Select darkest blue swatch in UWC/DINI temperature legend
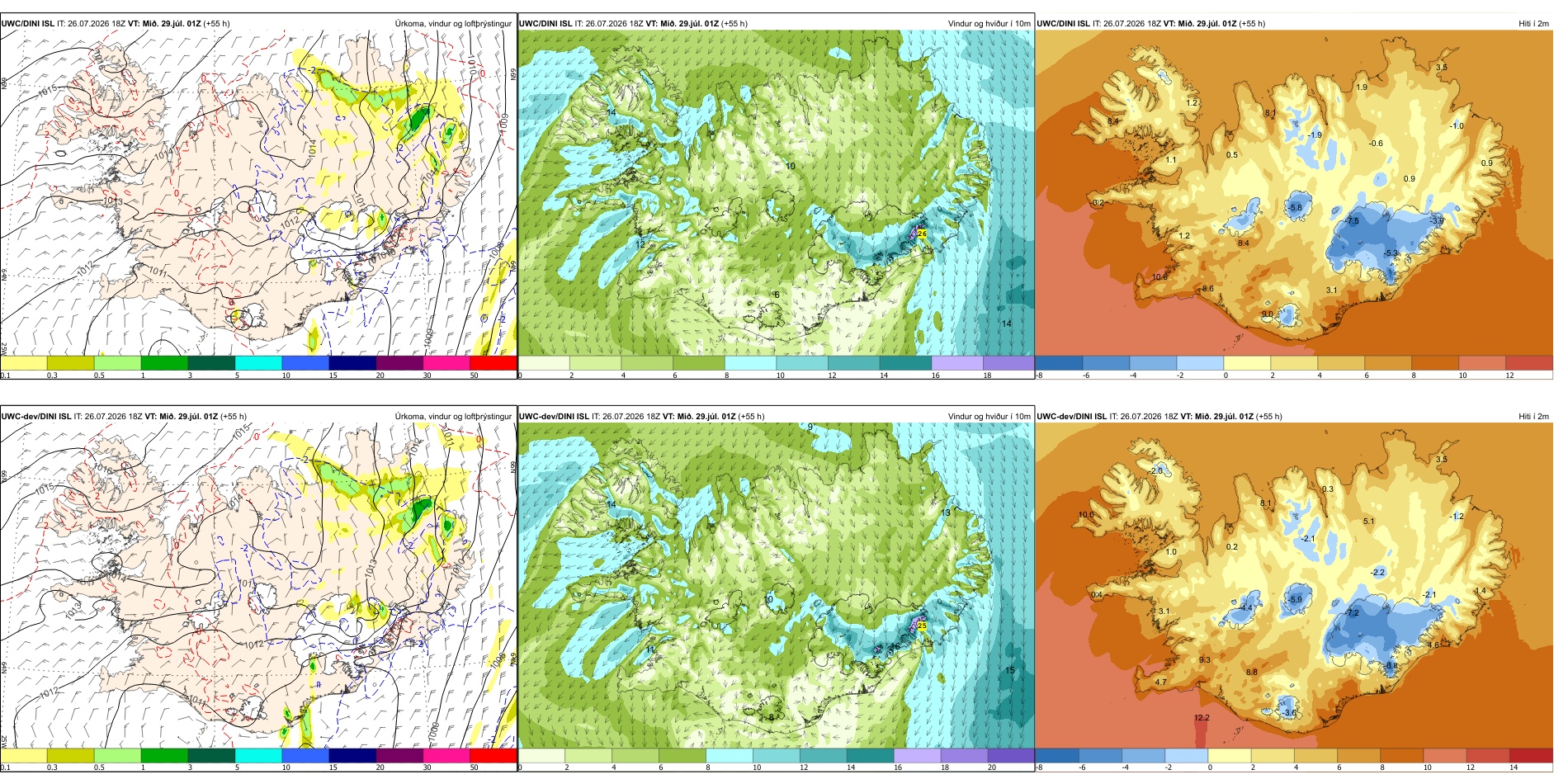 (x=1059, y=362)
